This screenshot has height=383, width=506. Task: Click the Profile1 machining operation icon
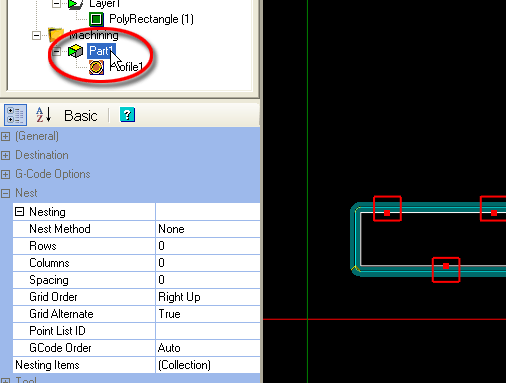96,67
